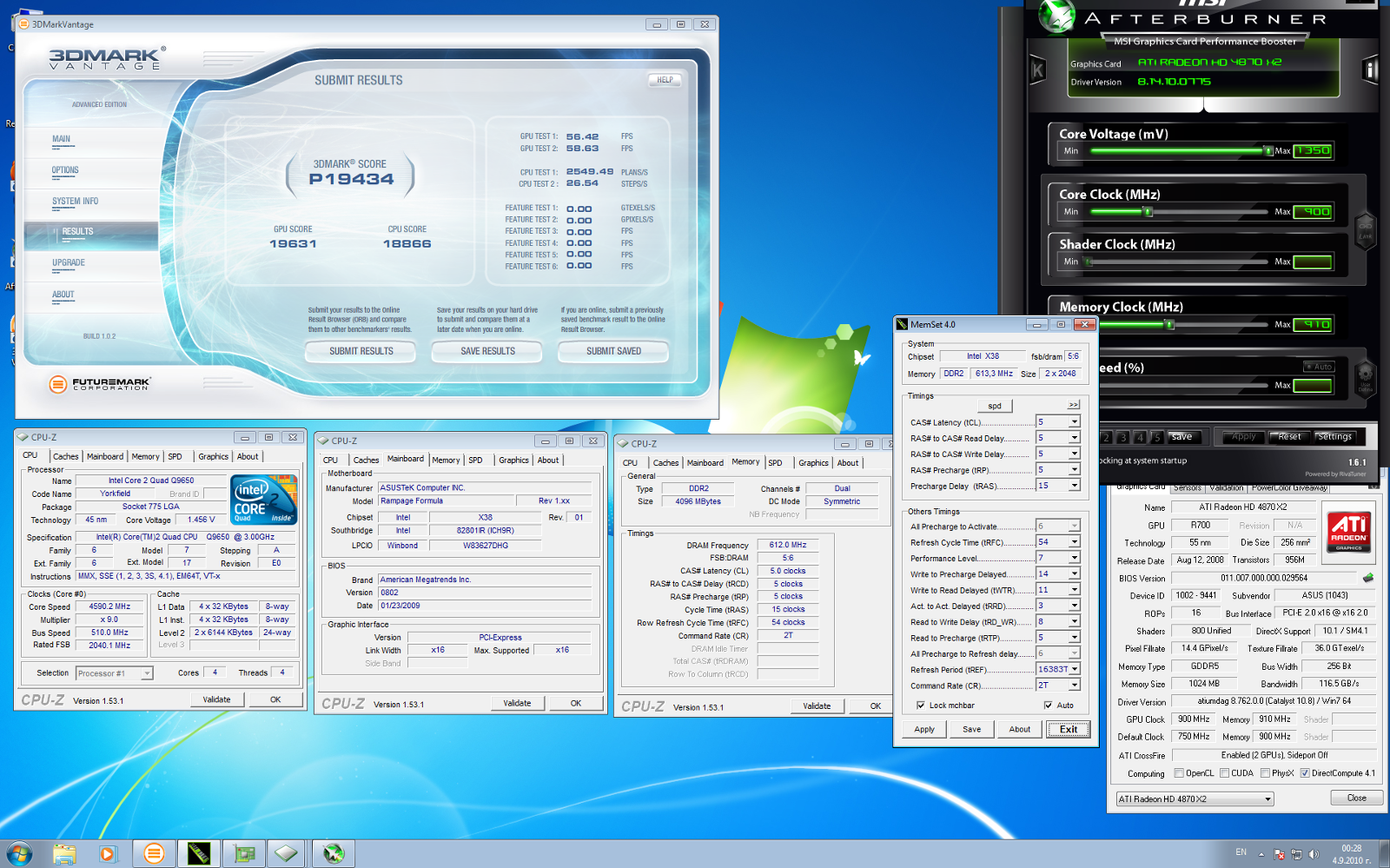Screen dimensions: 1390x868
Task: Select Afterburner profile slot 3
Action: pyautogui.click(x=1122, y=437)
